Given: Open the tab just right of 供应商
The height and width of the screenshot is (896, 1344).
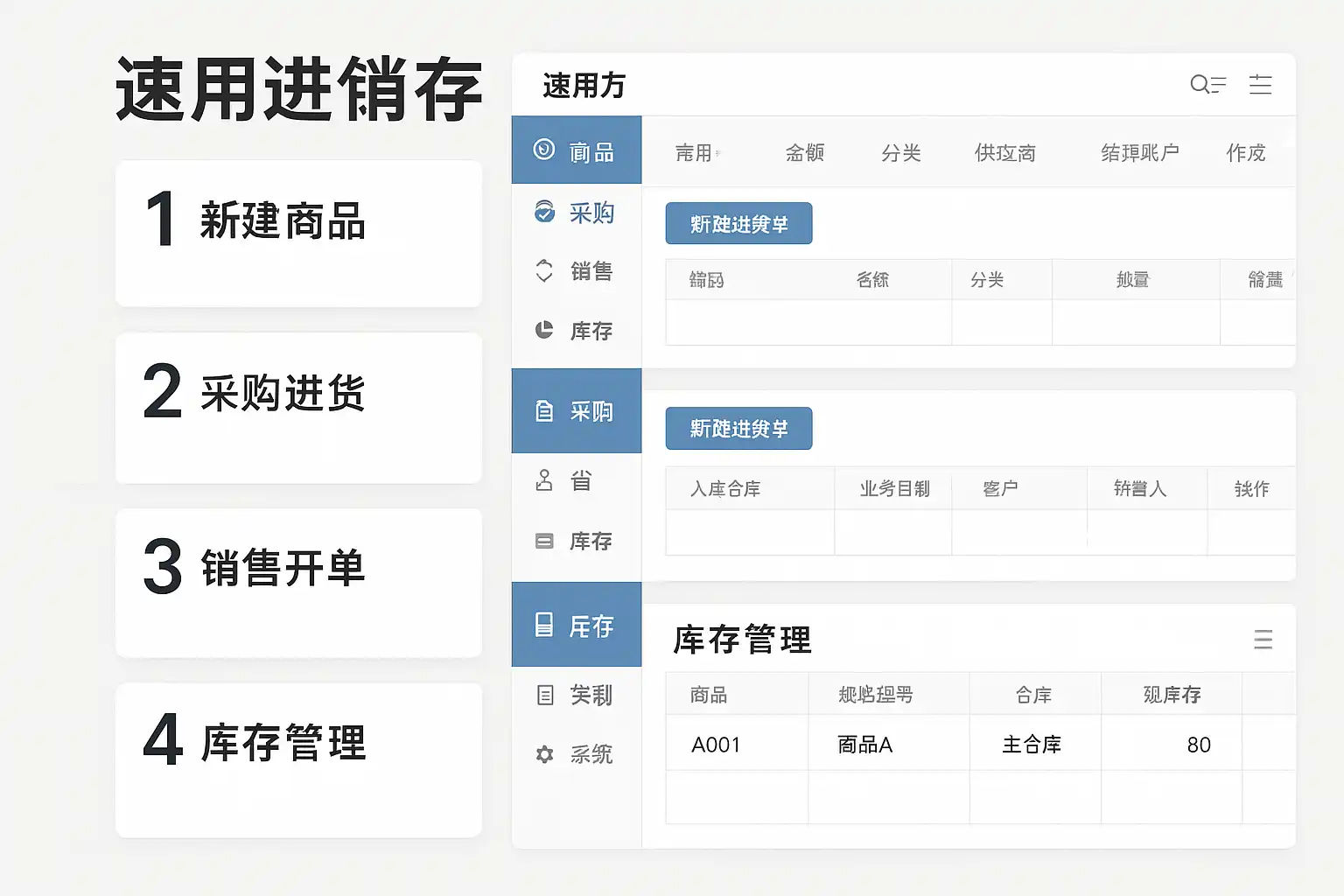Looking at the screenshot, I should pyautogui.click(x=1140, y=153).
